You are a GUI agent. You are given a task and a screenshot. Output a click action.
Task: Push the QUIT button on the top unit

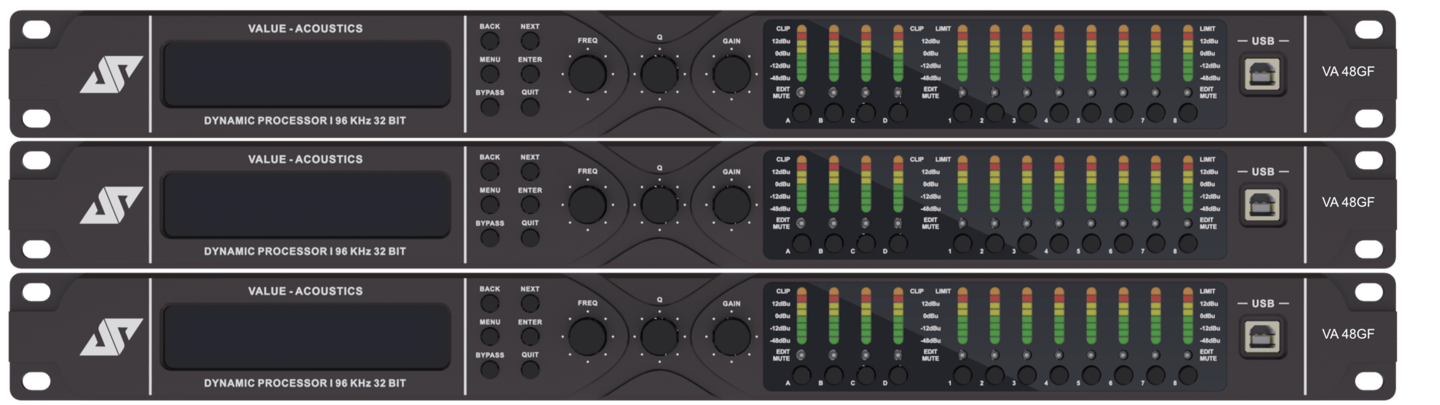(x=530, y=107)
